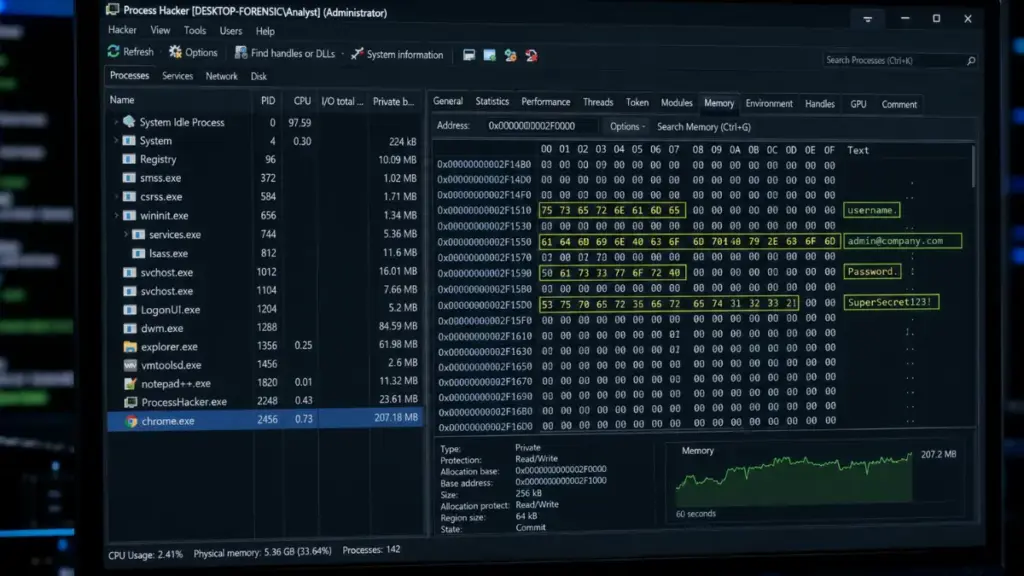Open the GPU tab
1024x576 pixels.
coord(858,104)
